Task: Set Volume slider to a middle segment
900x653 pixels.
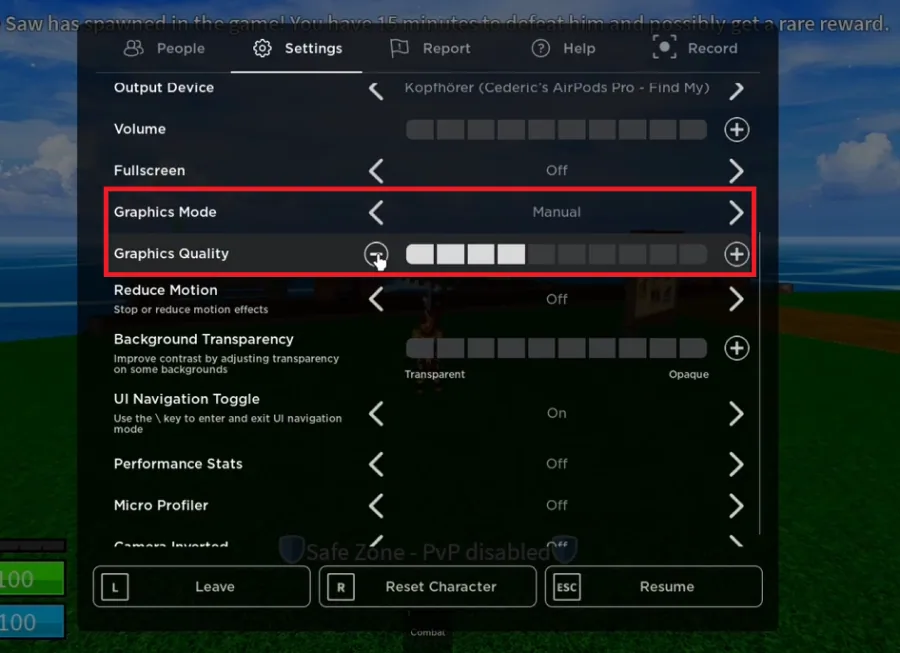Action: [556, 130]
